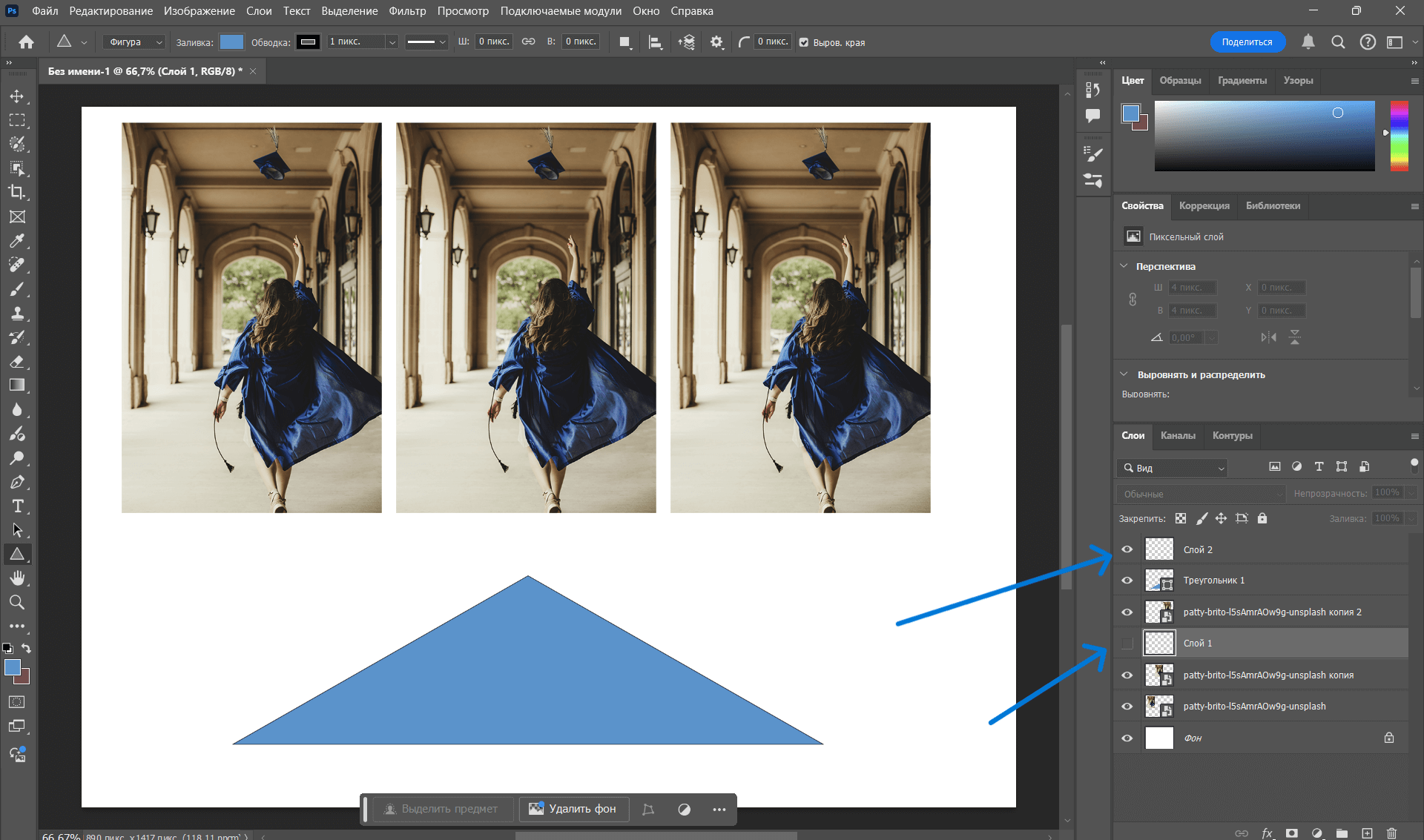Image resolution: width=1424 pixels, height=840 pixels.
Task: Select the Horizontal Type tool
Action: 17,506
